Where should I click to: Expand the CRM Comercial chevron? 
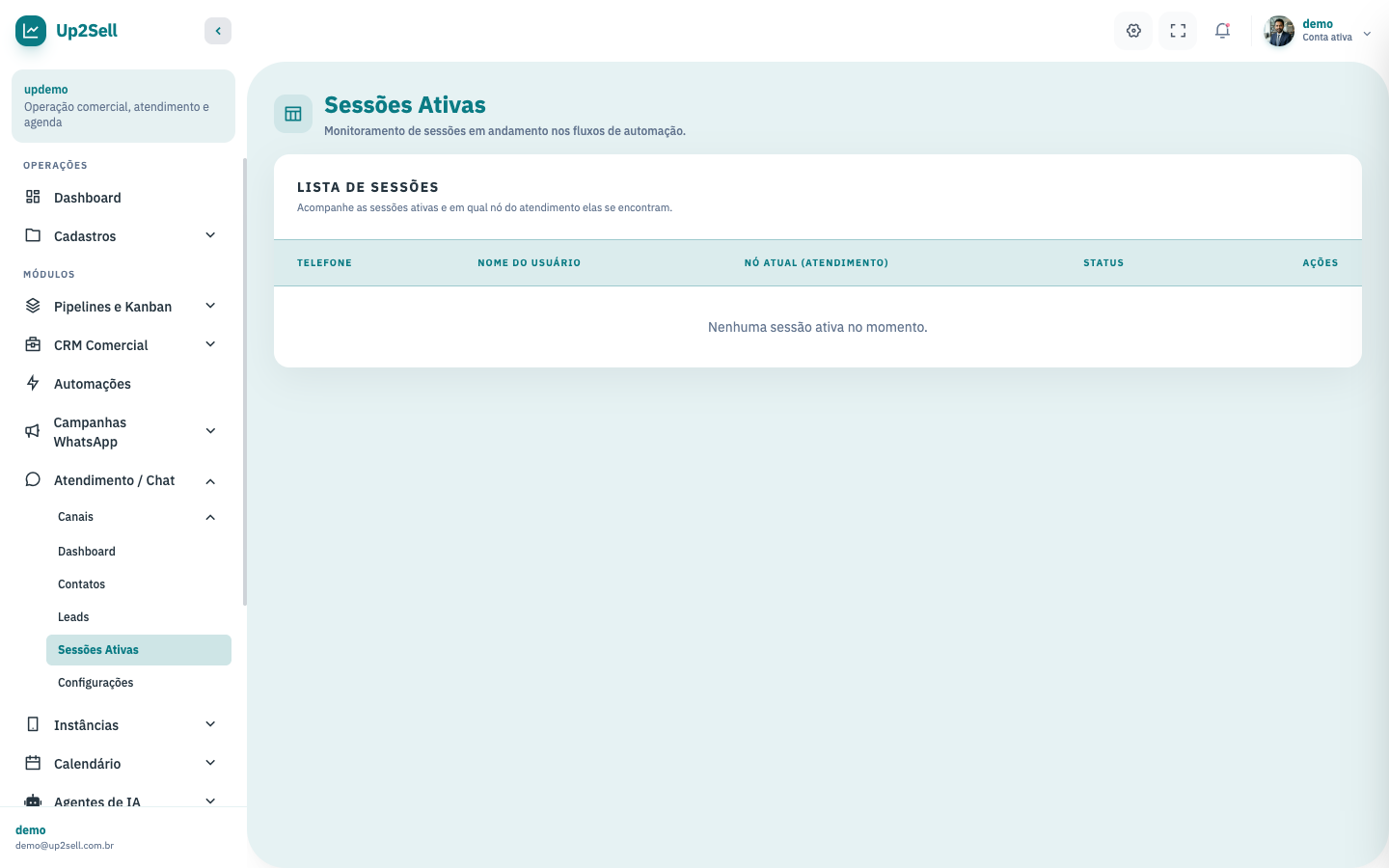[210, 344]
